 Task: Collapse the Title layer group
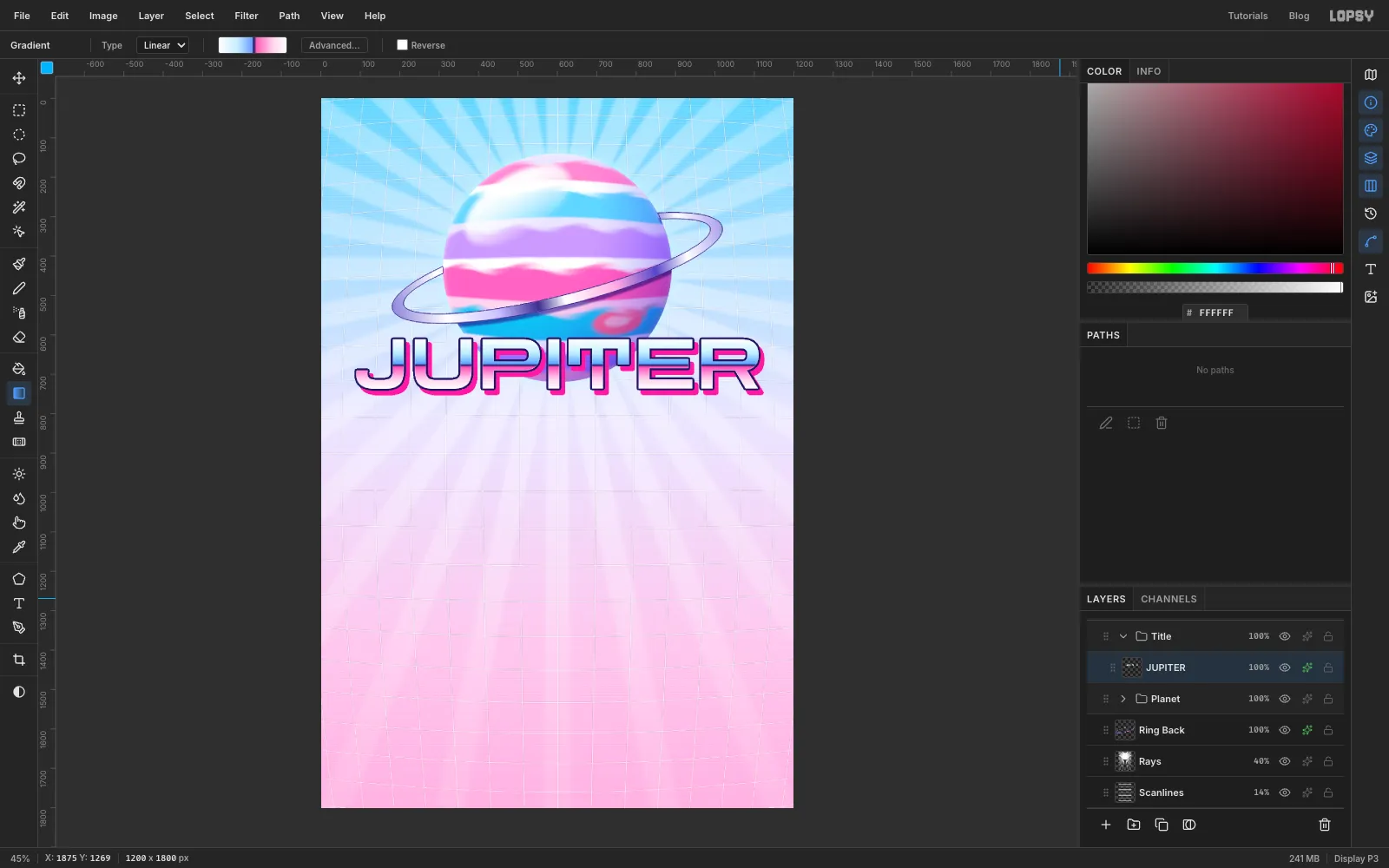1123,636
